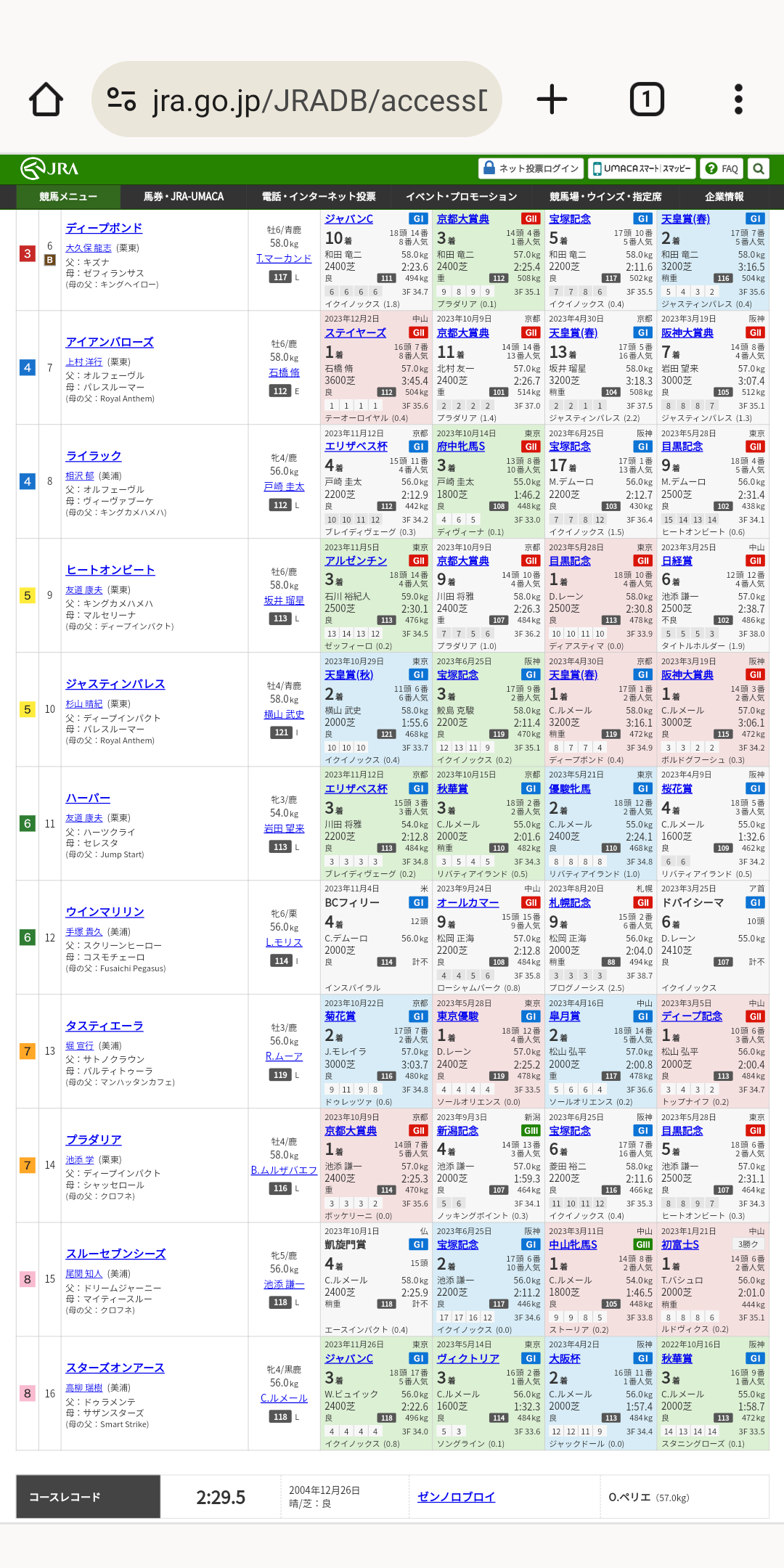Open オールカマー race result link

pyautogui.click(x=467, y=902)
